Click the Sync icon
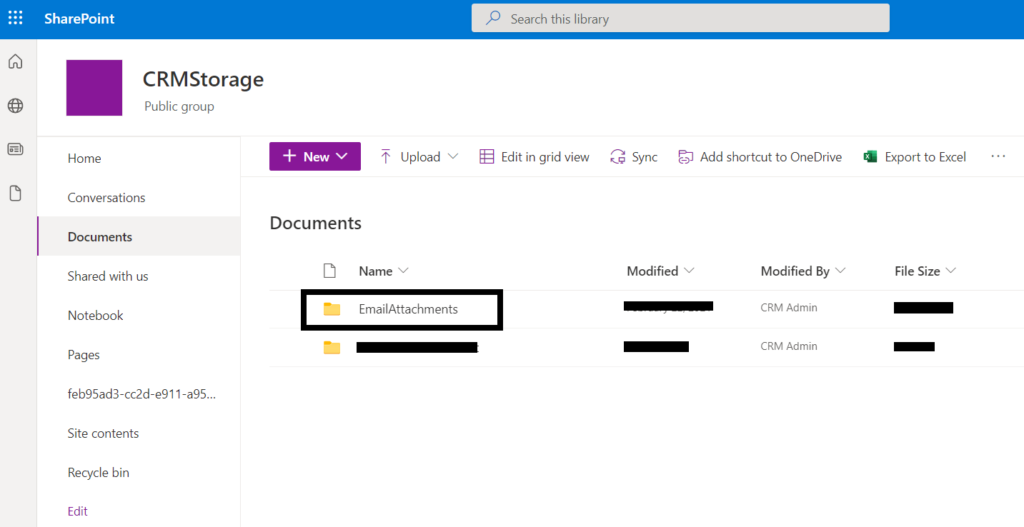1024x527 pixels. [x=618, y=157]
